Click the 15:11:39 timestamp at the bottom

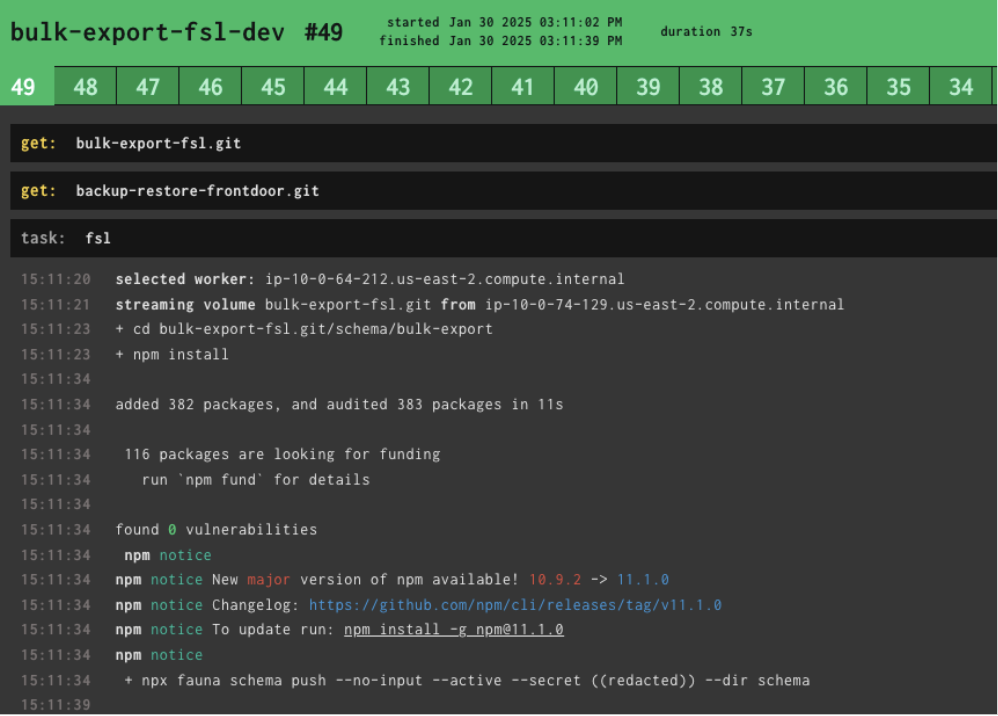click(56, 705)
